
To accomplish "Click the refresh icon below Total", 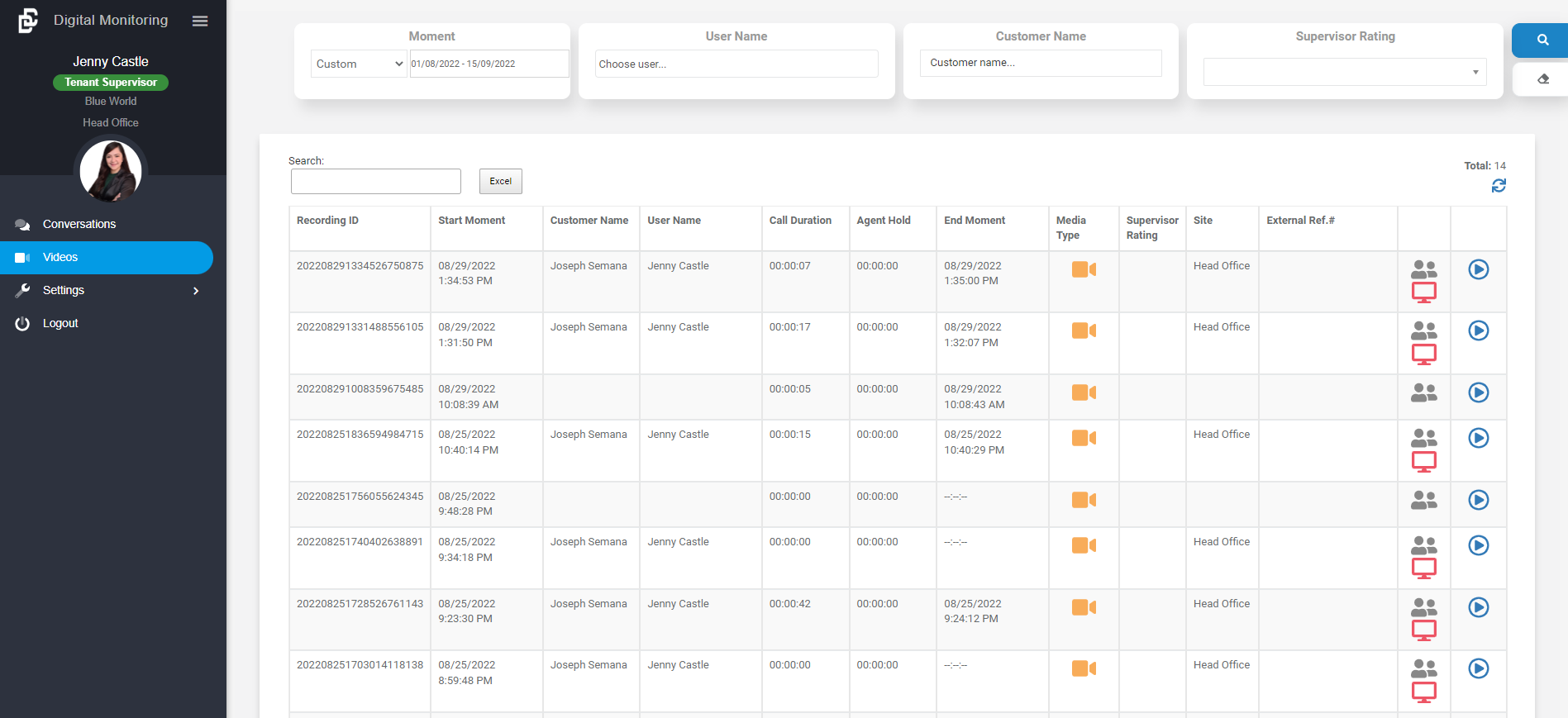I will coord(1498,186).
